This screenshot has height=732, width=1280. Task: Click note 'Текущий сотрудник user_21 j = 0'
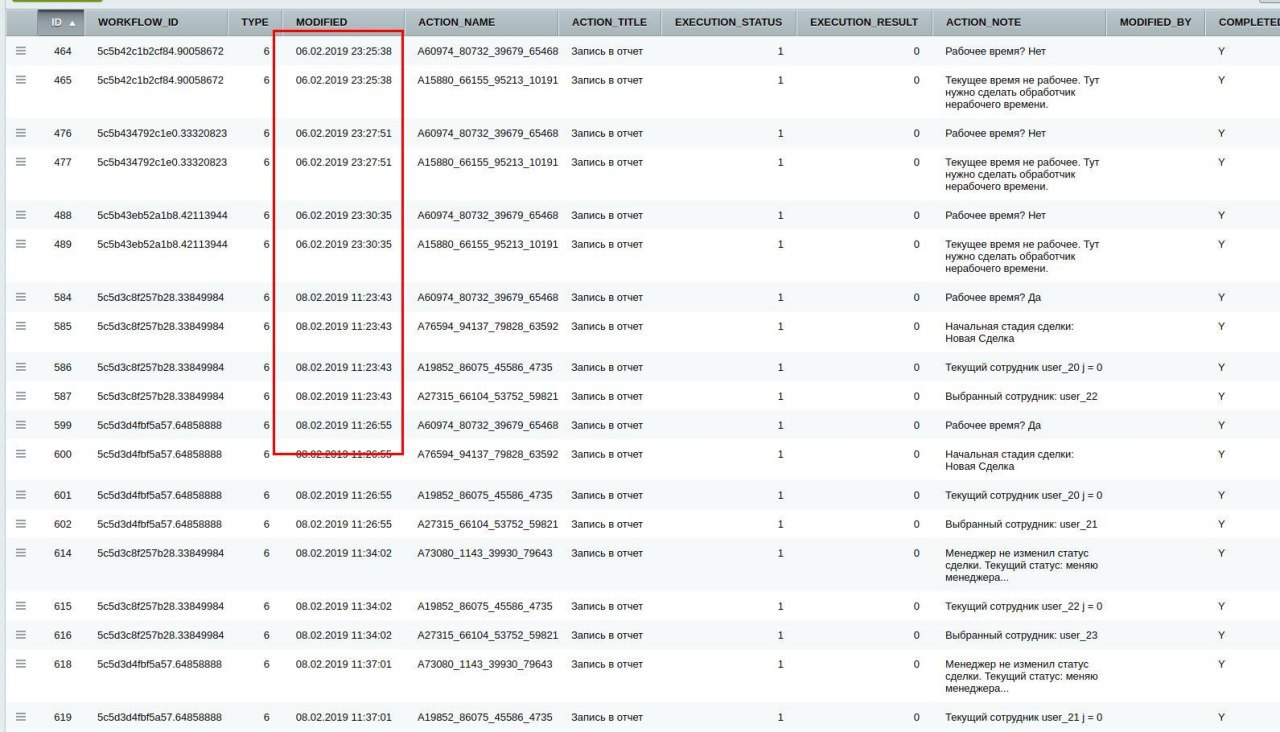[1024, 717]
